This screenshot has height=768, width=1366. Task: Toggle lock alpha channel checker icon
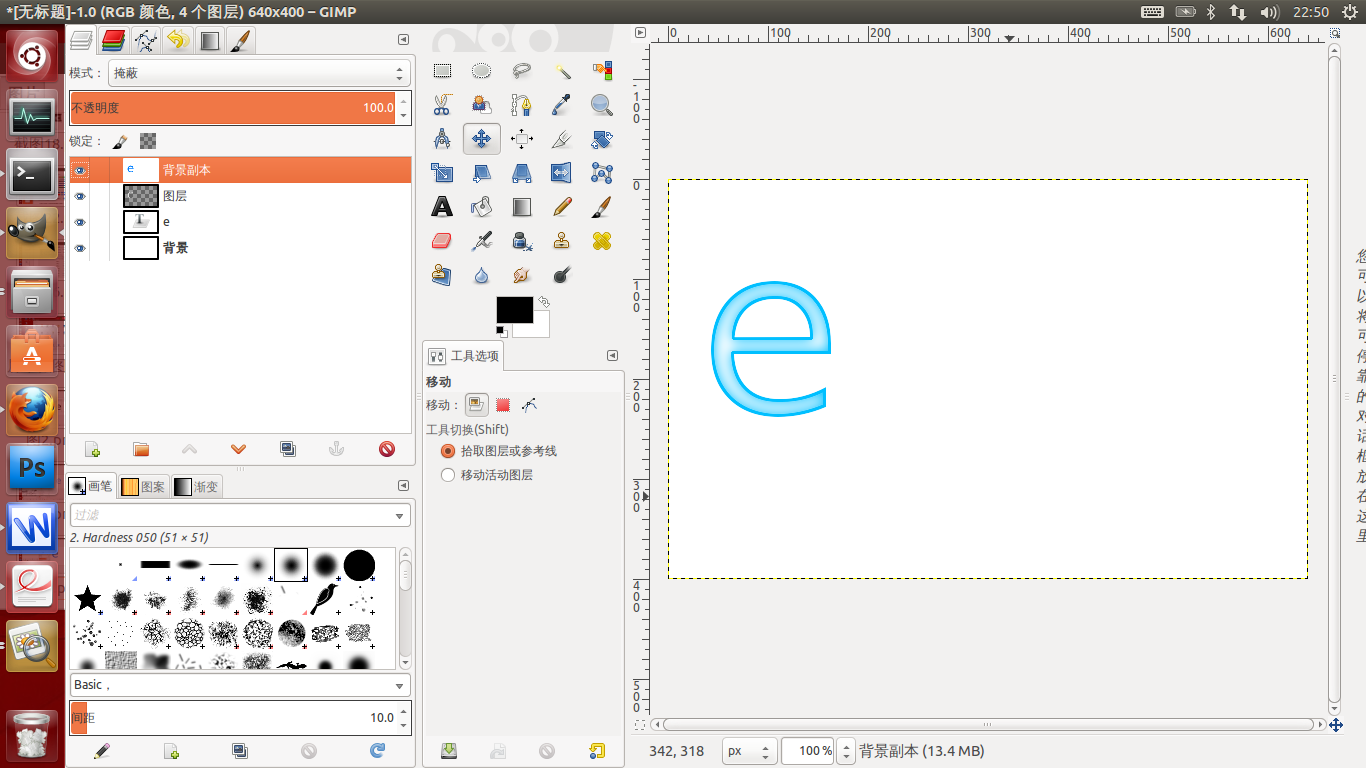pyautogui.click(x=148, y=141)
